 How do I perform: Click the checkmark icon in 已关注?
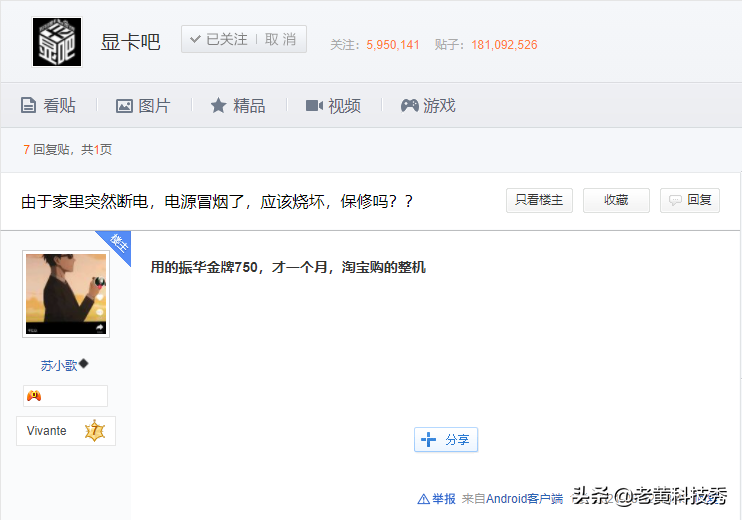point(195,39)
